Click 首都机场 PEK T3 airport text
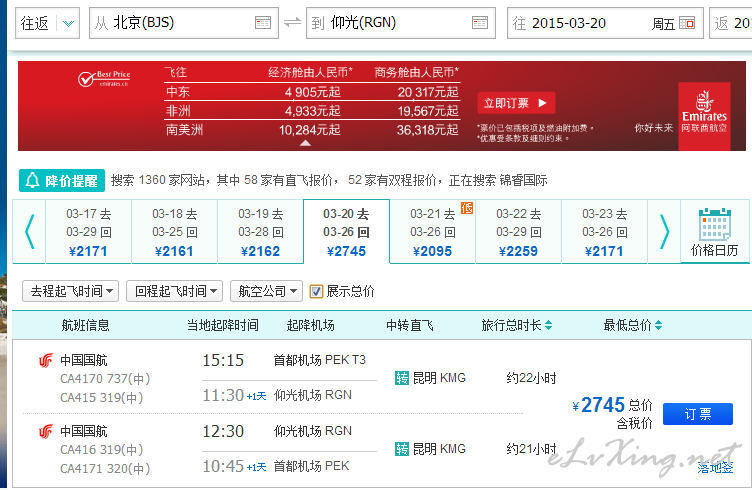 [319, 360]
